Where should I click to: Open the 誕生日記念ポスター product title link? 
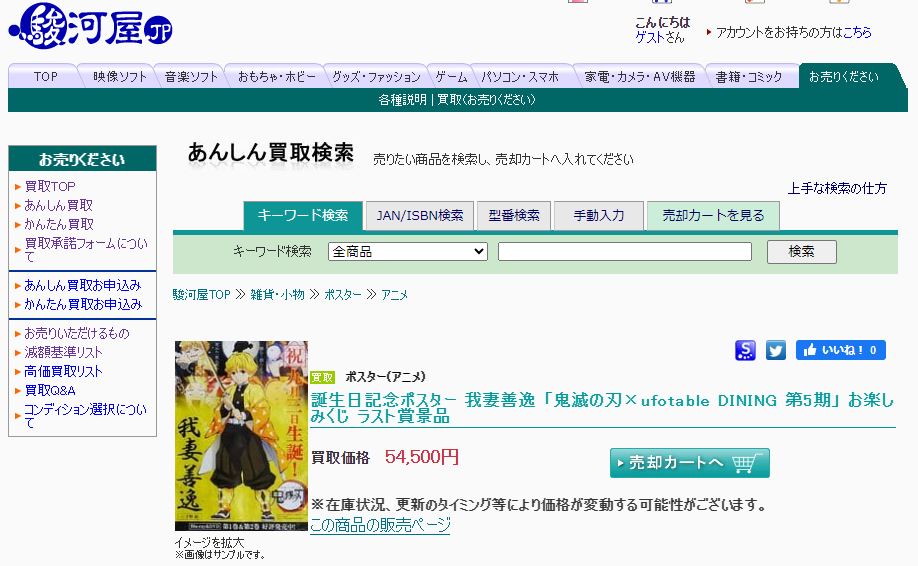click(602, 408)
